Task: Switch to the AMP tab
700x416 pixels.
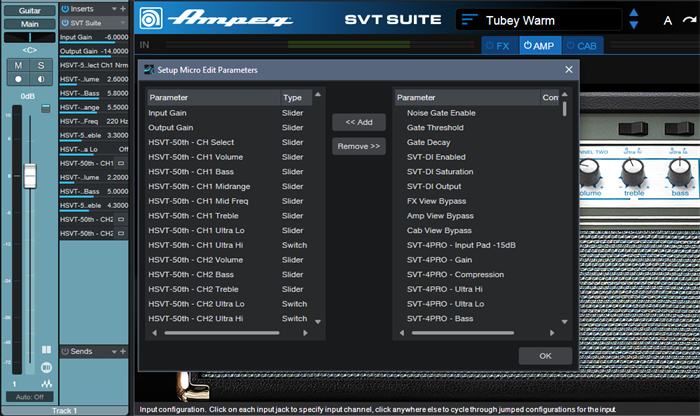Action: click(x=540, y=46)
